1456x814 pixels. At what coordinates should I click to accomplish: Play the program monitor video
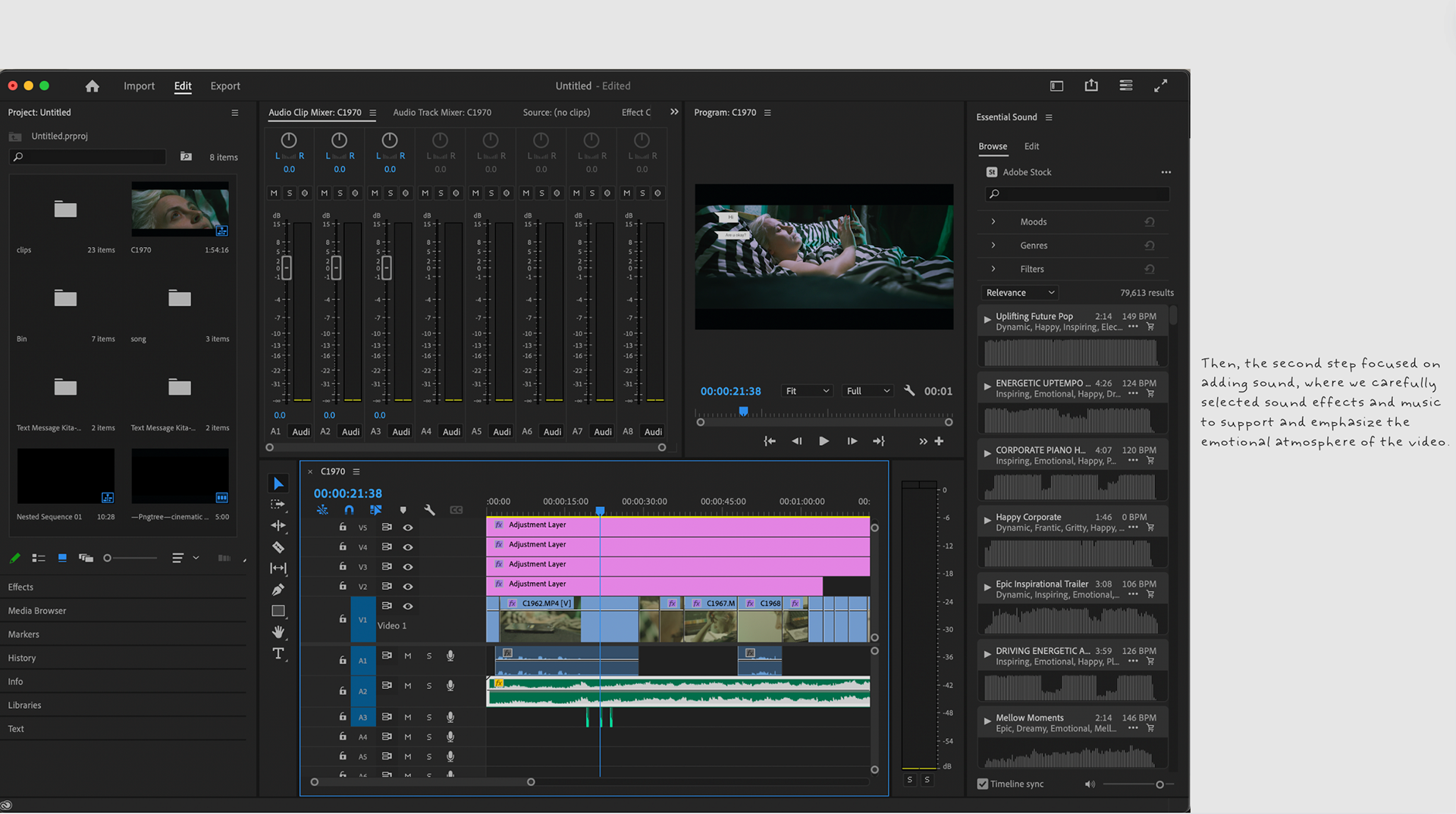pos(824,441)
